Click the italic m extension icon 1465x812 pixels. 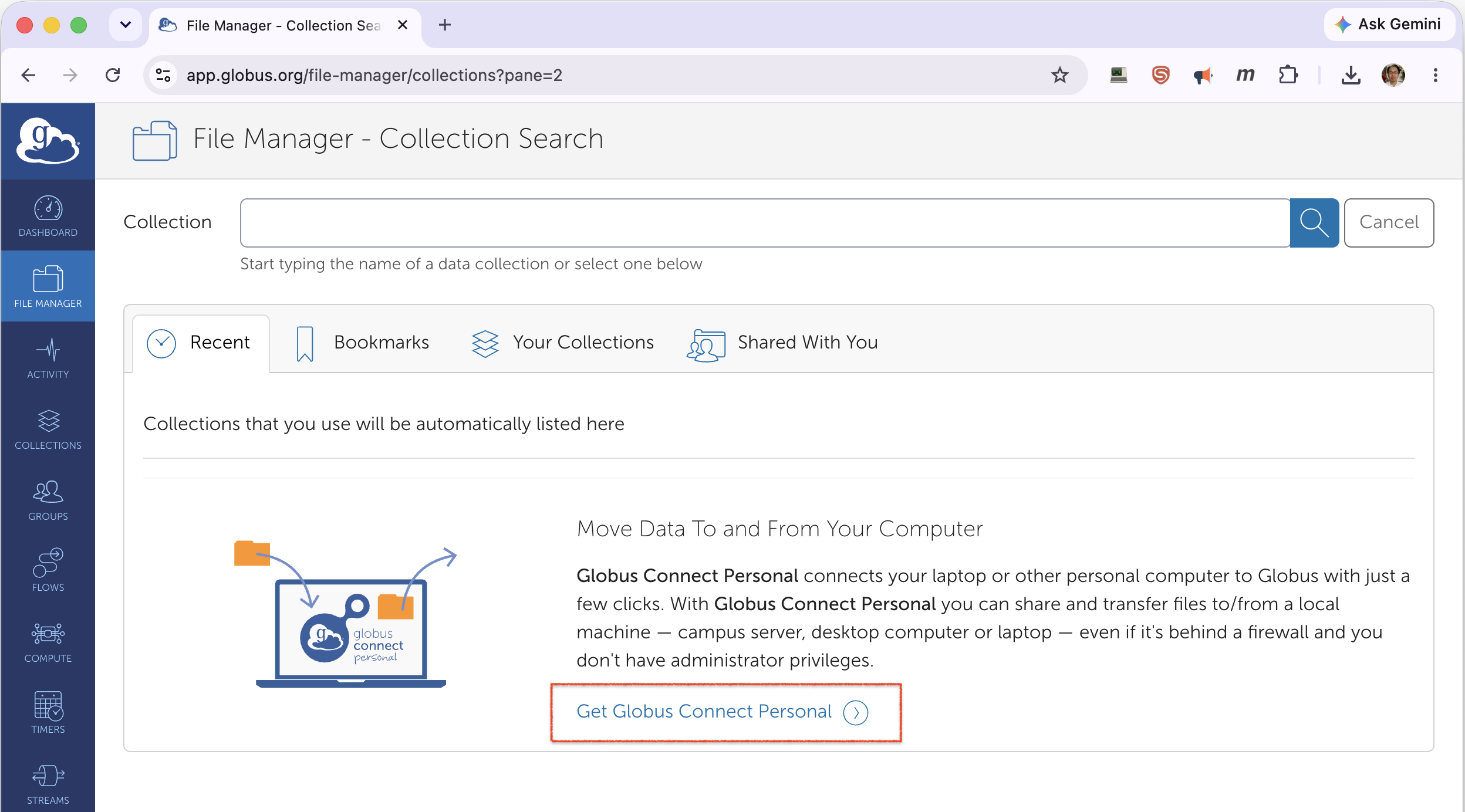coord(1245,75)
